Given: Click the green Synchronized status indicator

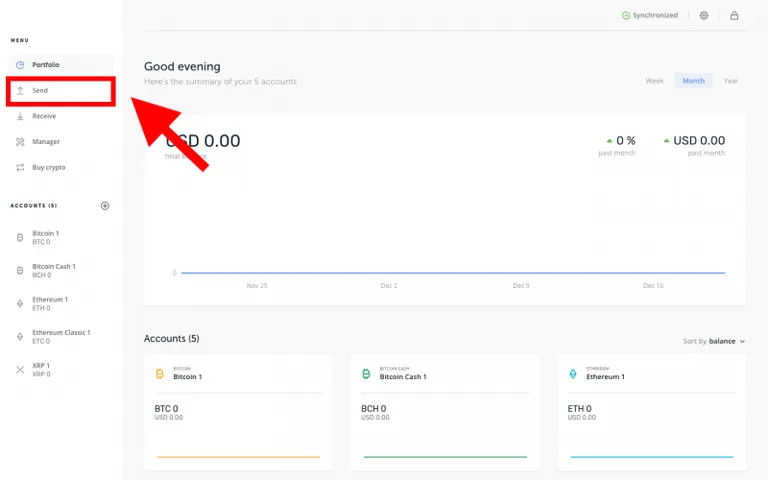Looking at the screenshot, I should coord(650,16).
